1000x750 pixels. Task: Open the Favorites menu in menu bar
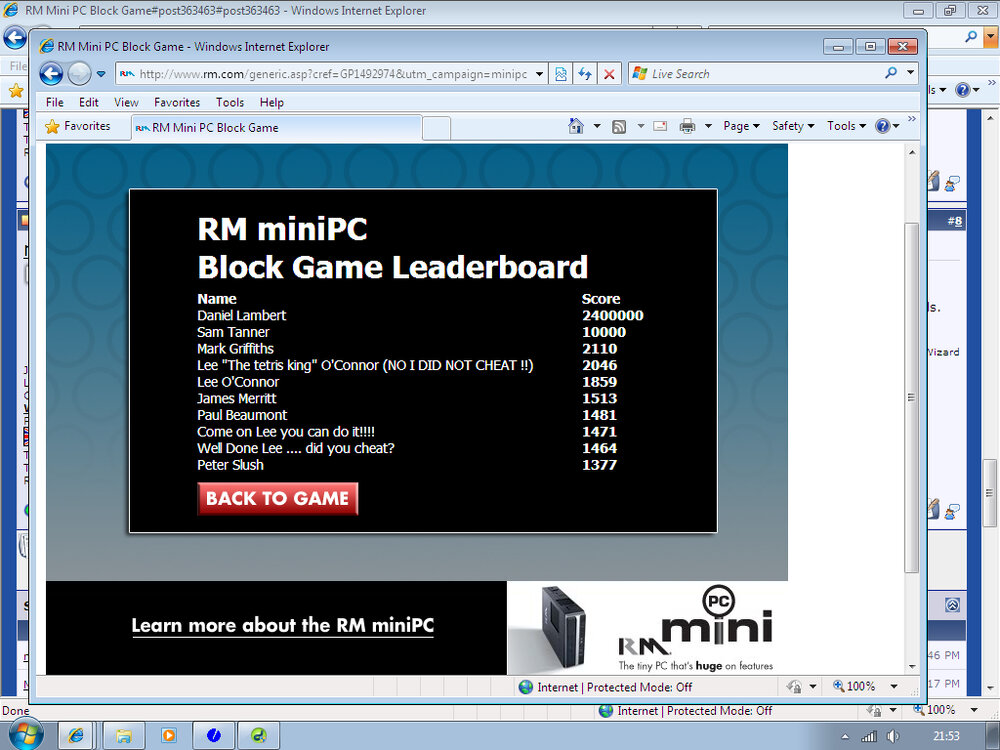tap(177, 102)
